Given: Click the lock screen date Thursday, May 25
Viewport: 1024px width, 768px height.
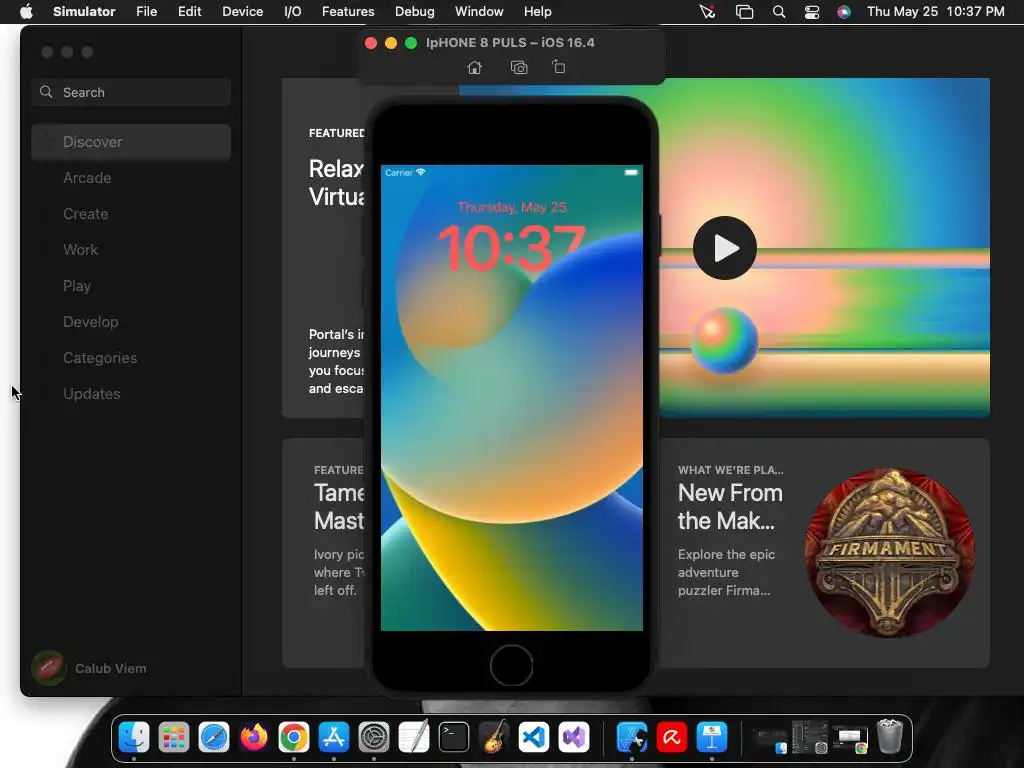Looking at the screenshot, I should coord(512,207).
